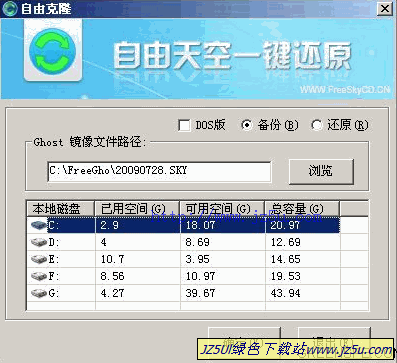Click free space value 39.67

click(200, 293)
